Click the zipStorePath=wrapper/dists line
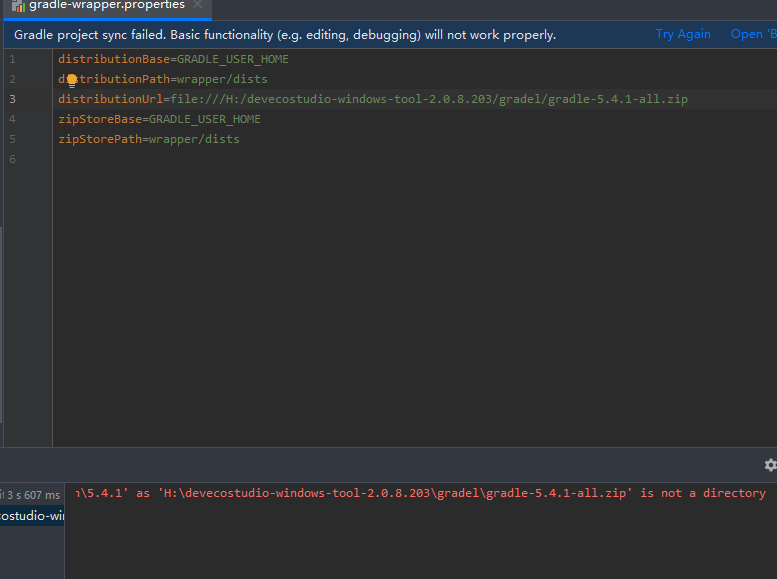777x579 pixels. point(149,139)
